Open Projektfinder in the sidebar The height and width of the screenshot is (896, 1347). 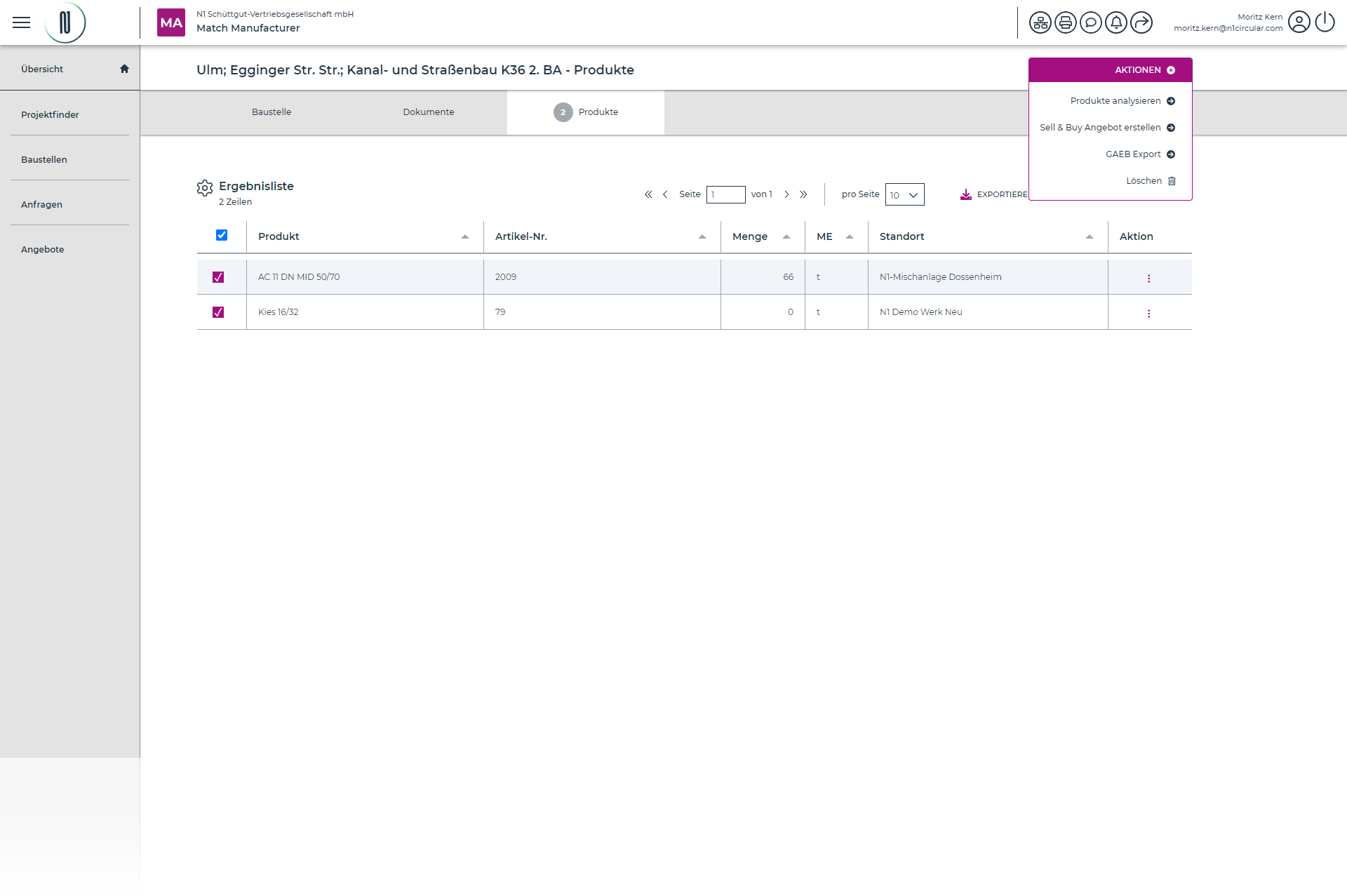point(50,114)
